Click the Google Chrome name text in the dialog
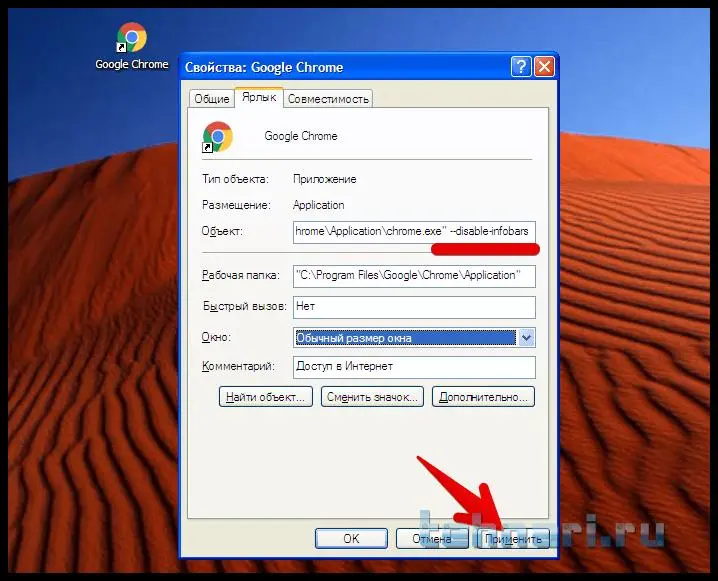The image size is (718, 581). 301,136
